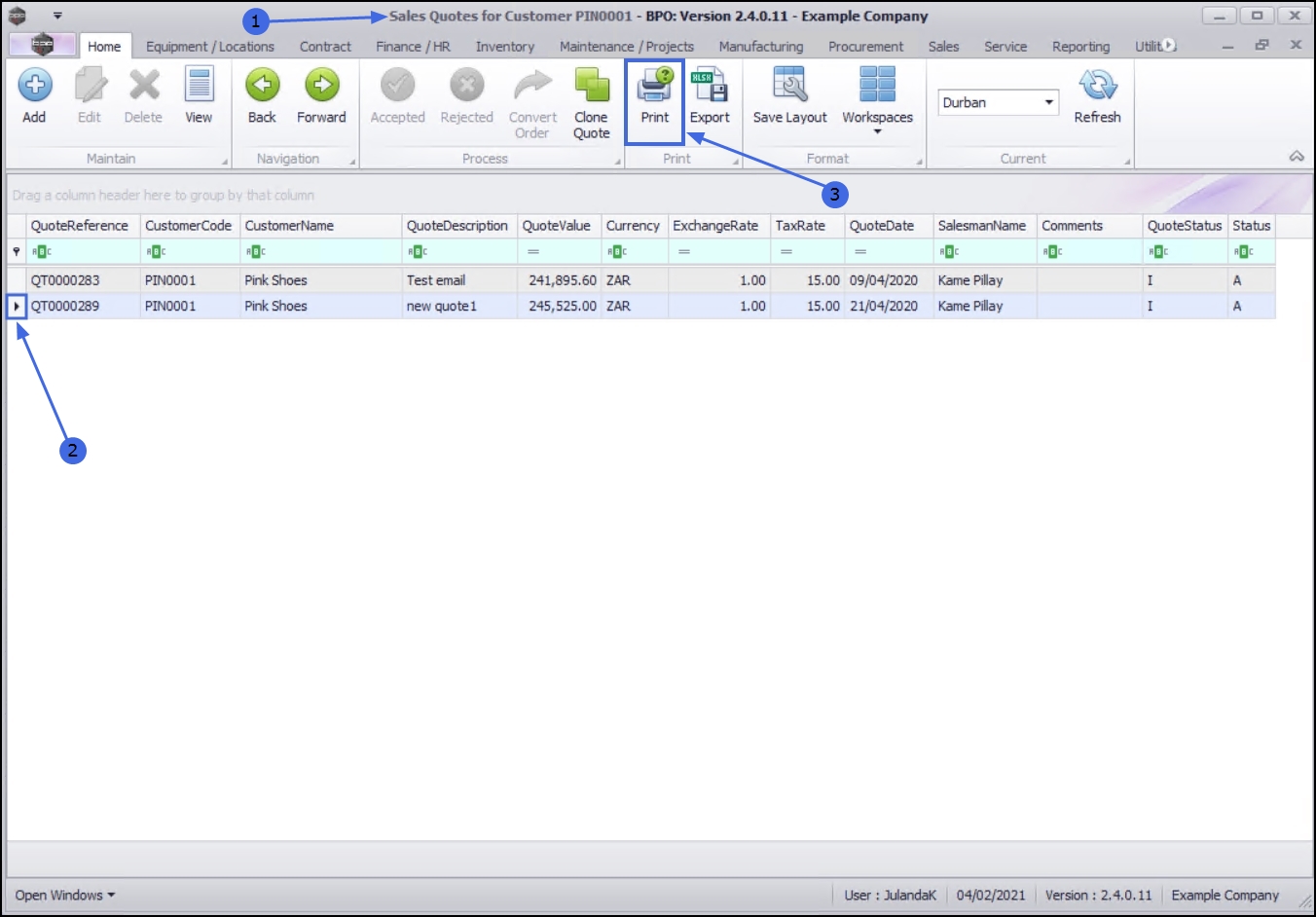Image resolution: width=1316 pixels, height=917 pixels.
Task: Click the 04/02/2021 date in status bar
Action: click(x=991, y=896)
